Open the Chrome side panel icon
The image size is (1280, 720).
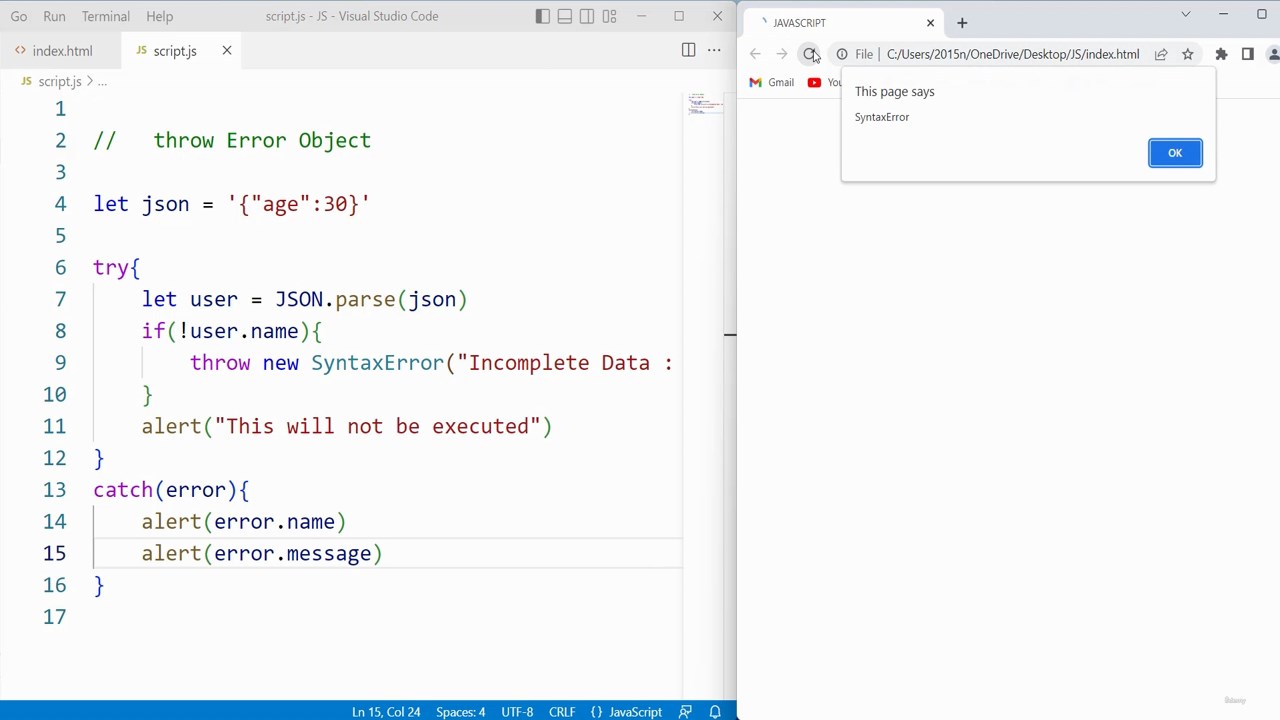[1247, 54]
